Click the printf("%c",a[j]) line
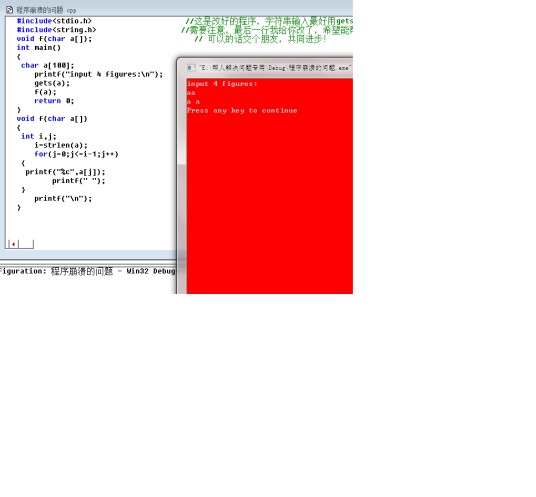Viewport: 536px width, 497px height. pyautogui.click(x=65, y=172)
